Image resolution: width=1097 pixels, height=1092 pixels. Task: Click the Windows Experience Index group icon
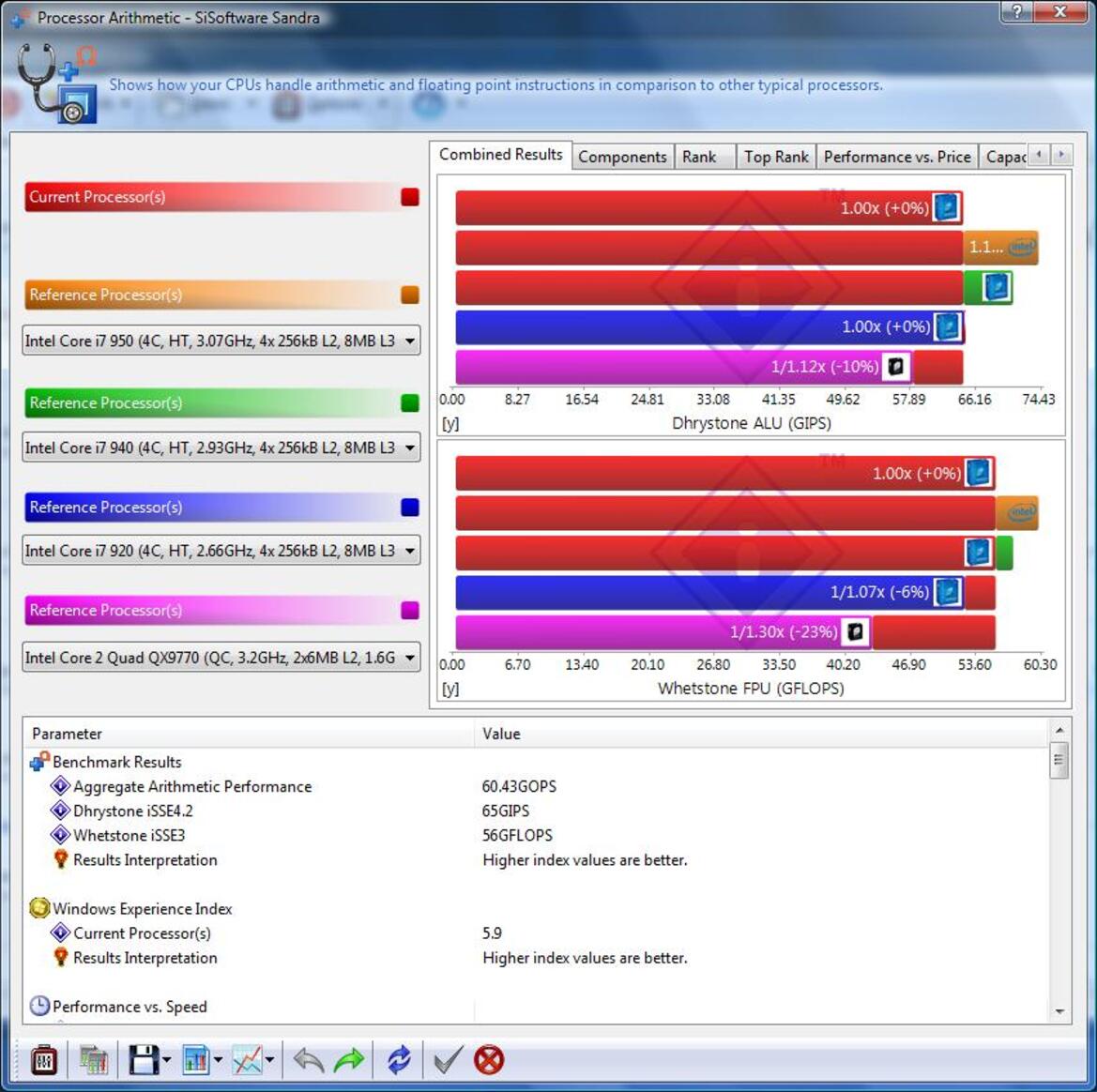pos(39,908)
